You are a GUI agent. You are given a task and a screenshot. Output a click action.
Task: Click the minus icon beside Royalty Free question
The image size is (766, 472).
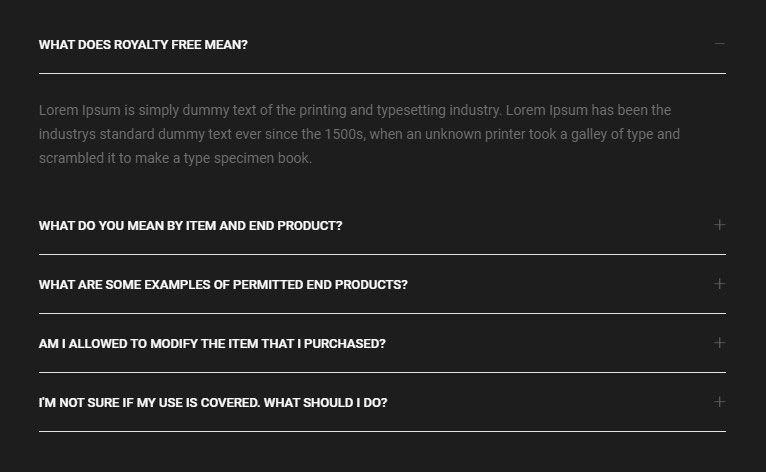[x=719, y=44]
